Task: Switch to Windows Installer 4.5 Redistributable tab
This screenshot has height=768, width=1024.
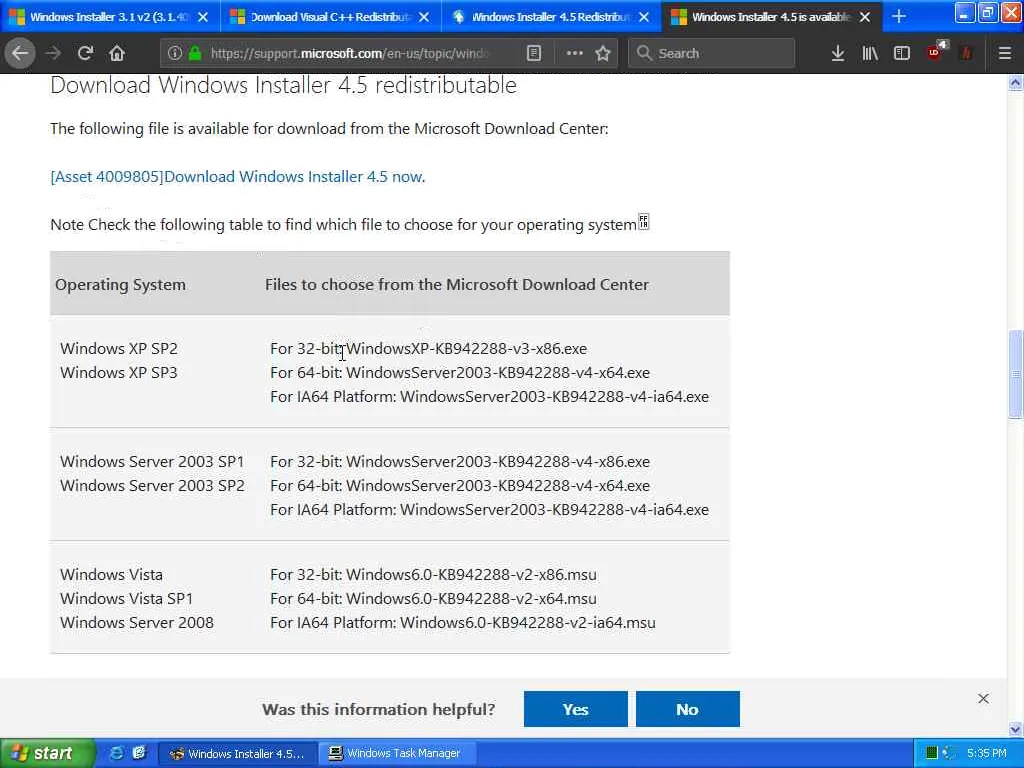Action: [x=552, y=17]
